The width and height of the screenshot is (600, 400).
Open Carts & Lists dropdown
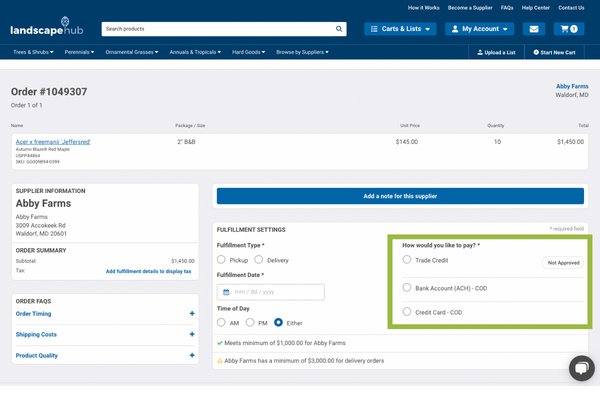(x=400, y=29)
